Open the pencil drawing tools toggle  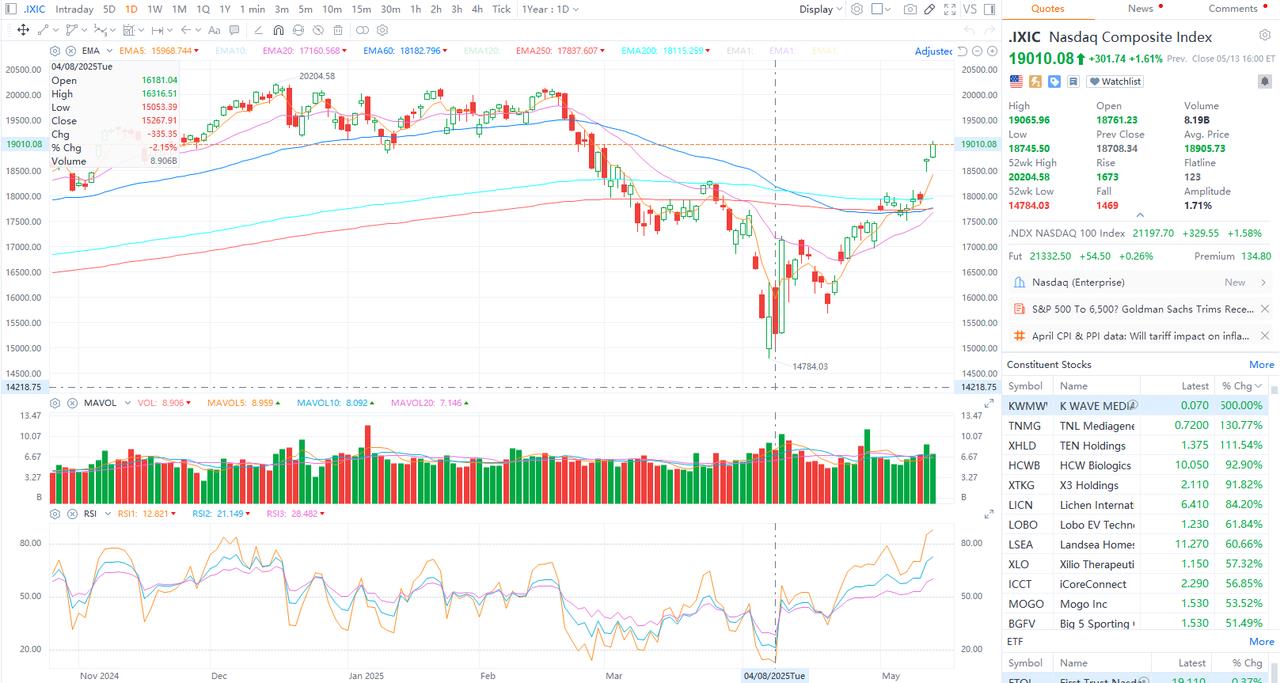(x=929, y=9)
